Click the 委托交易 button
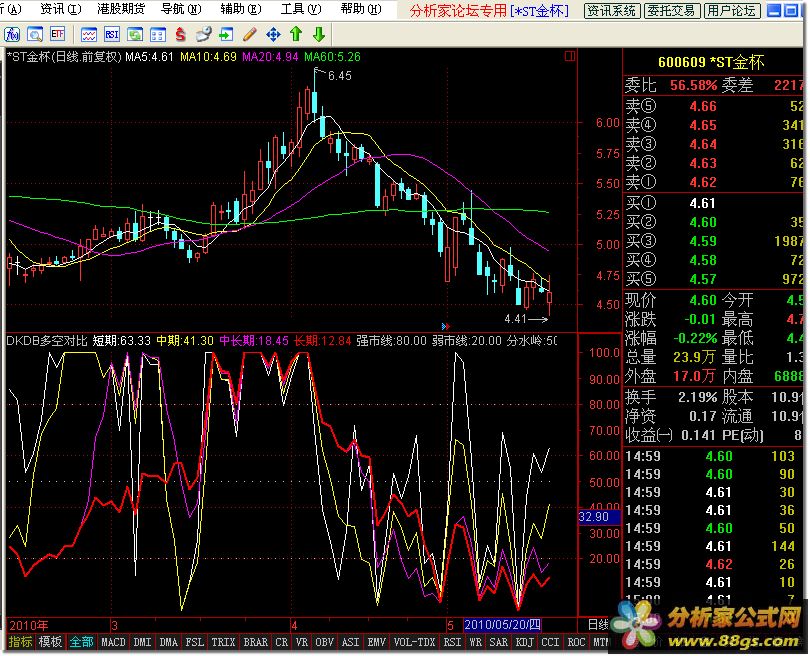Viewport: 810px width, 656px height. tap(672, 10)
